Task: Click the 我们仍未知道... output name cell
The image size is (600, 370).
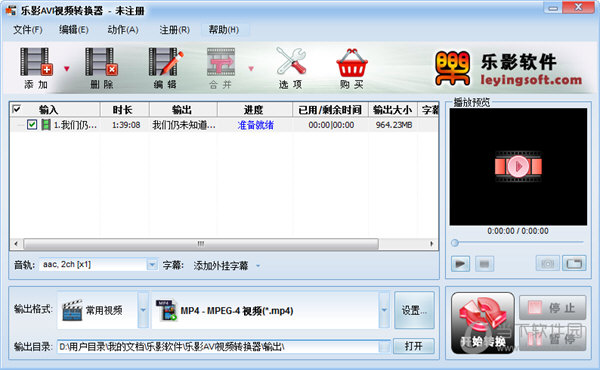Action: tap(184, 125)
